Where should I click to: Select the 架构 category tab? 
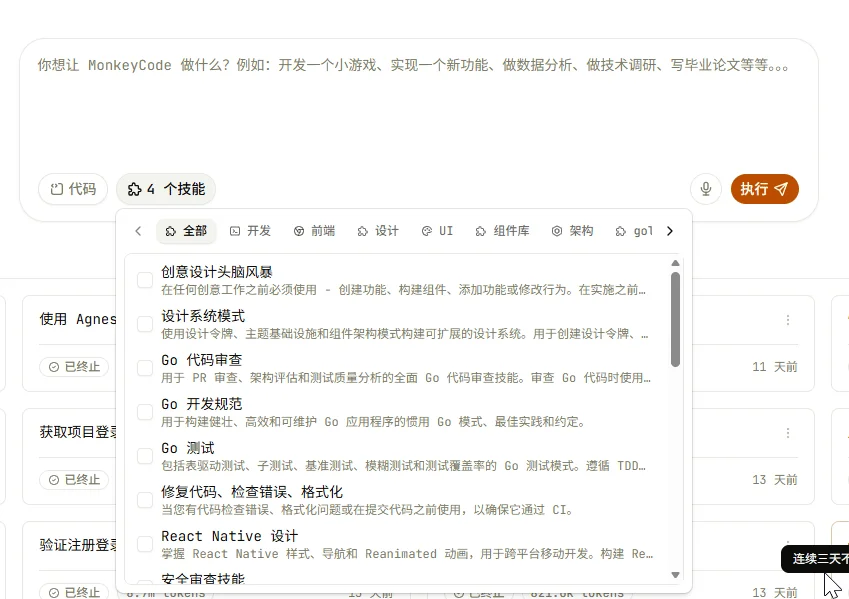pyautogui.click(x=572, y=231)
